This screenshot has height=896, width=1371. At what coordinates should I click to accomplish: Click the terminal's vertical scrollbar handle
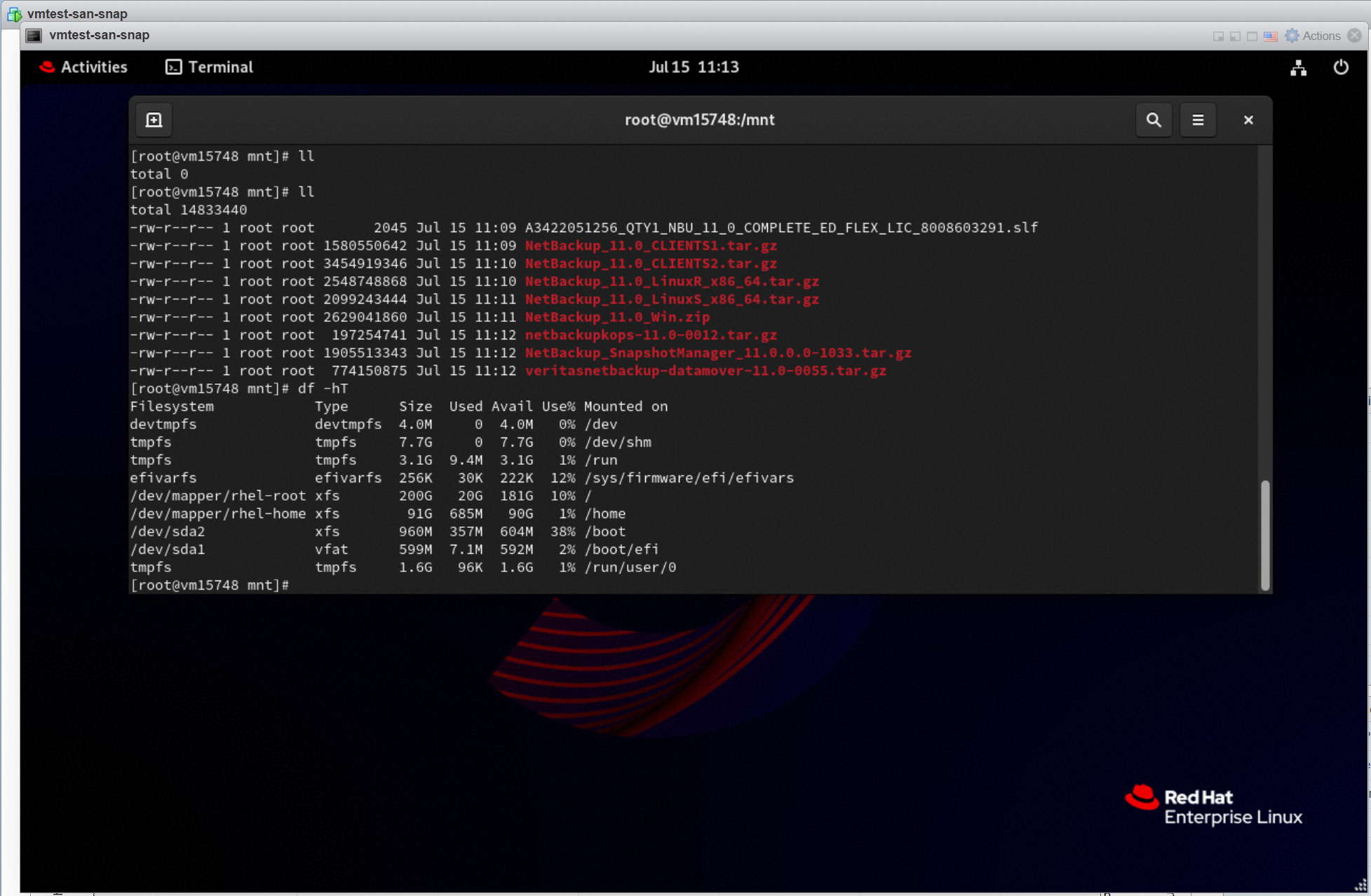click(1265, 536)
